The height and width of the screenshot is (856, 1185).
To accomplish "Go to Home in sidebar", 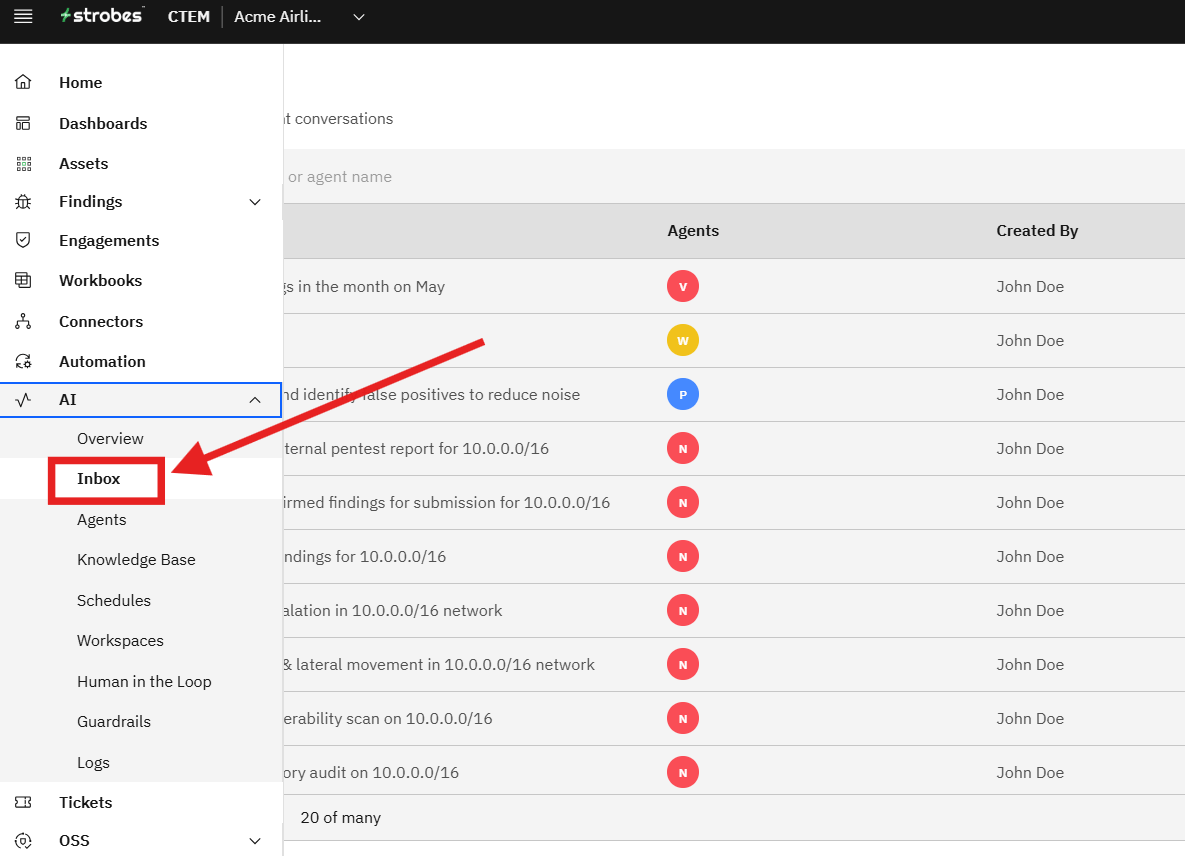I will coord(81,82).
